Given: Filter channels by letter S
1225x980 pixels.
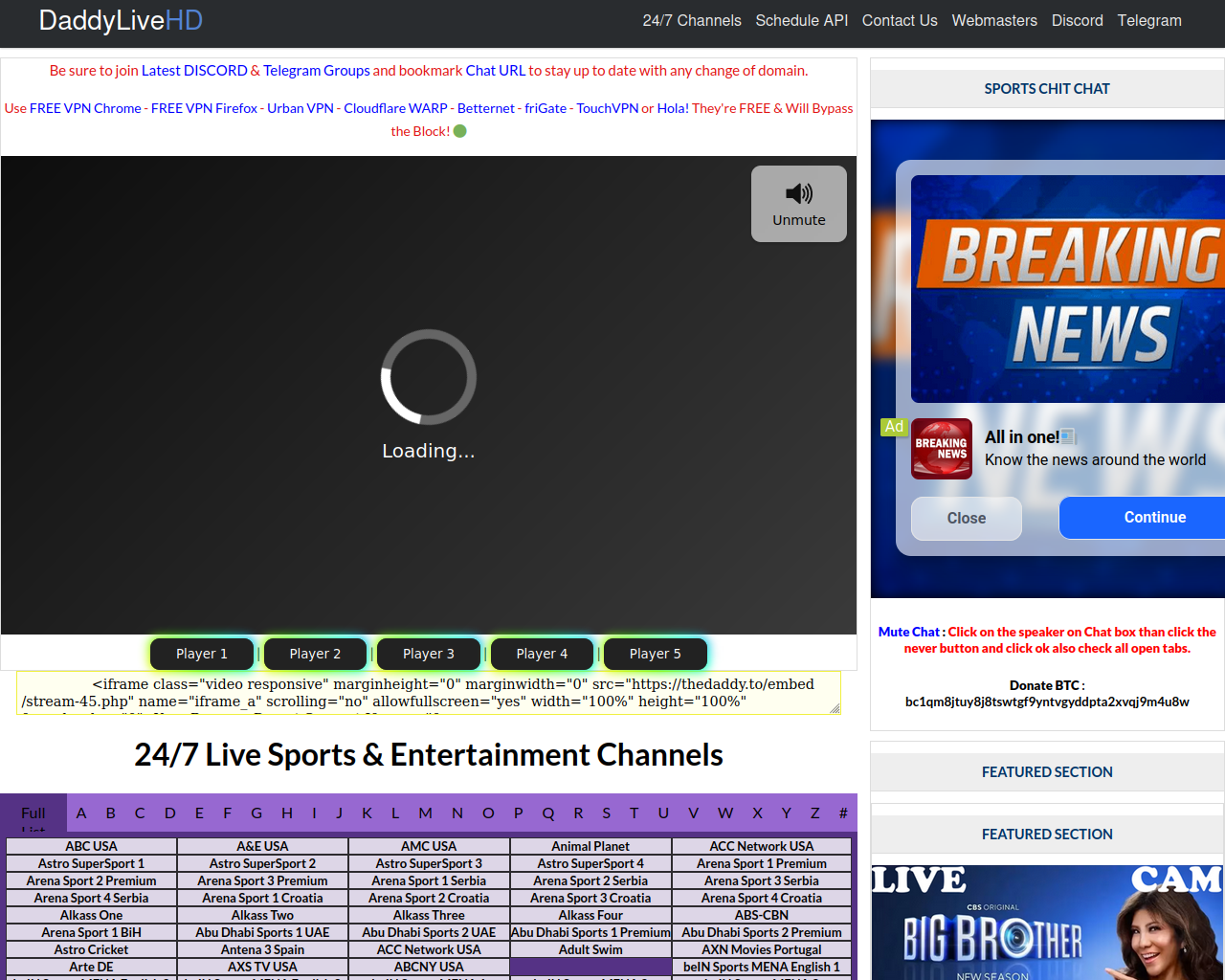Looking at the screenshot, I should [606, 813].
